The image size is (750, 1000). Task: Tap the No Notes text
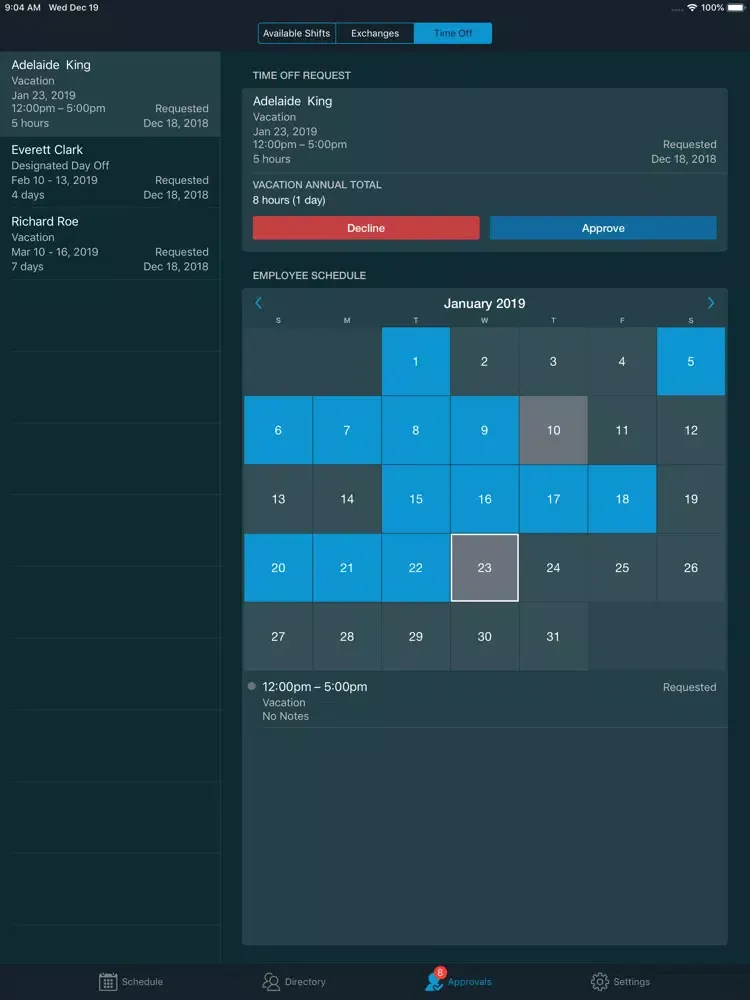click(286, 716)
